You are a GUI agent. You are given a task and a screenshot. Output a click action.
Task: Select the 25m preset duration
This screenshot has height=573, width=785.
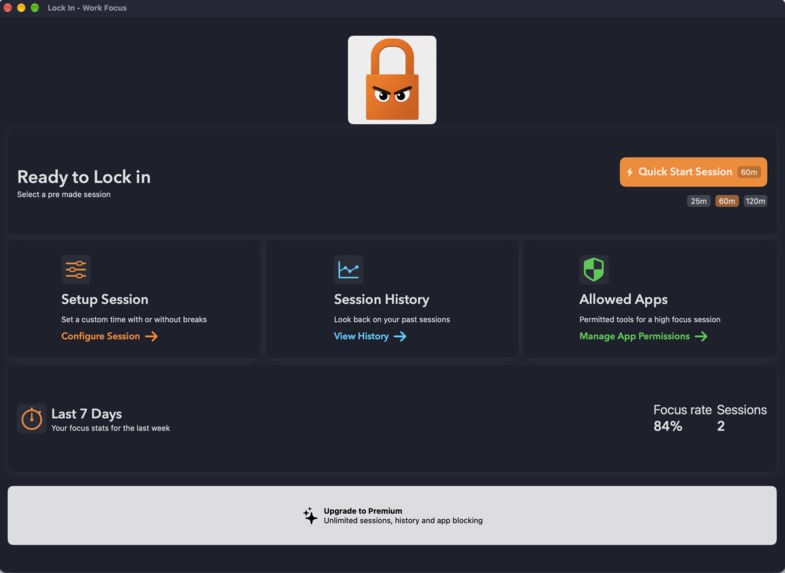pos(698,201)
